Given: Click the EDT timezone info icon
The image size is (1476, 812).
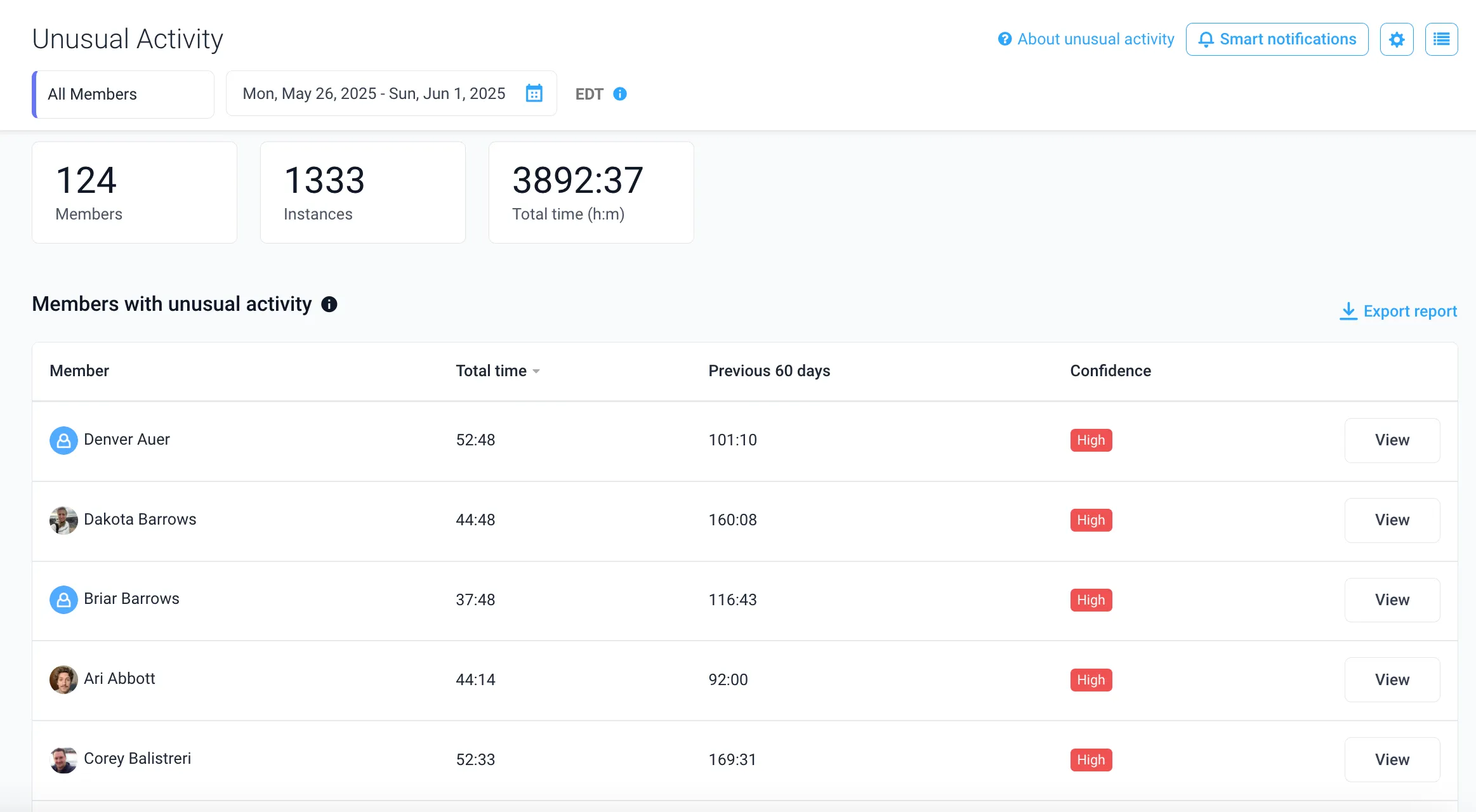Looking at the screenshot, I should click(x=620, y=94).
